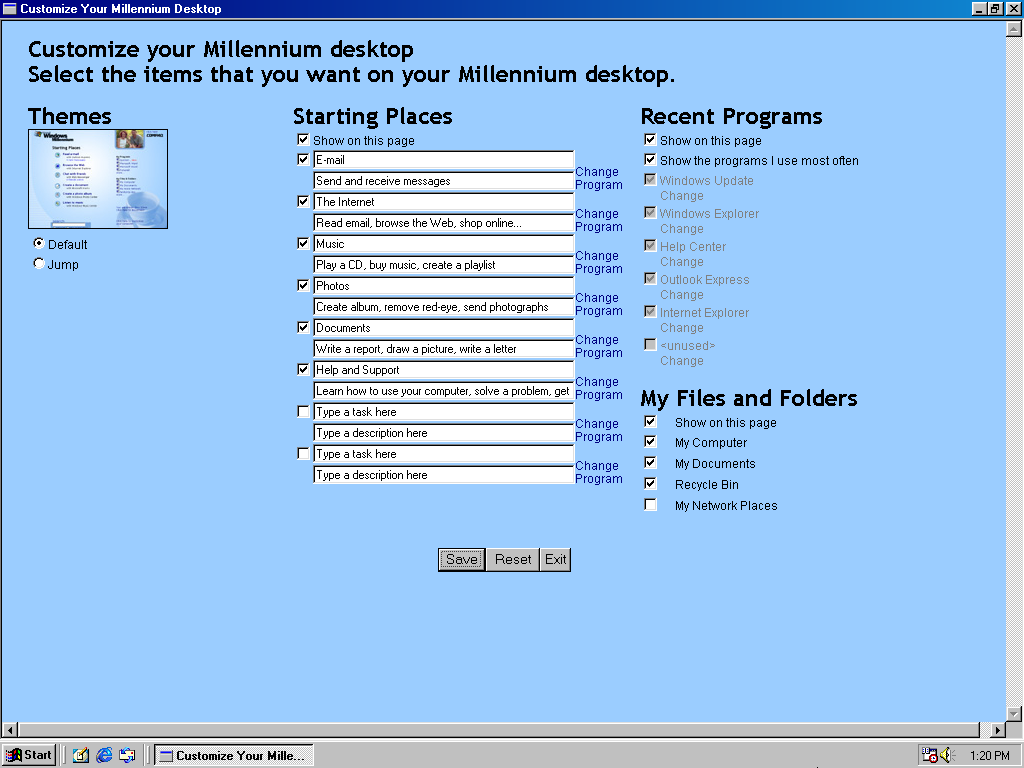Click the Play a CD description field
The image size is (1024, 768).
point(443,264)
